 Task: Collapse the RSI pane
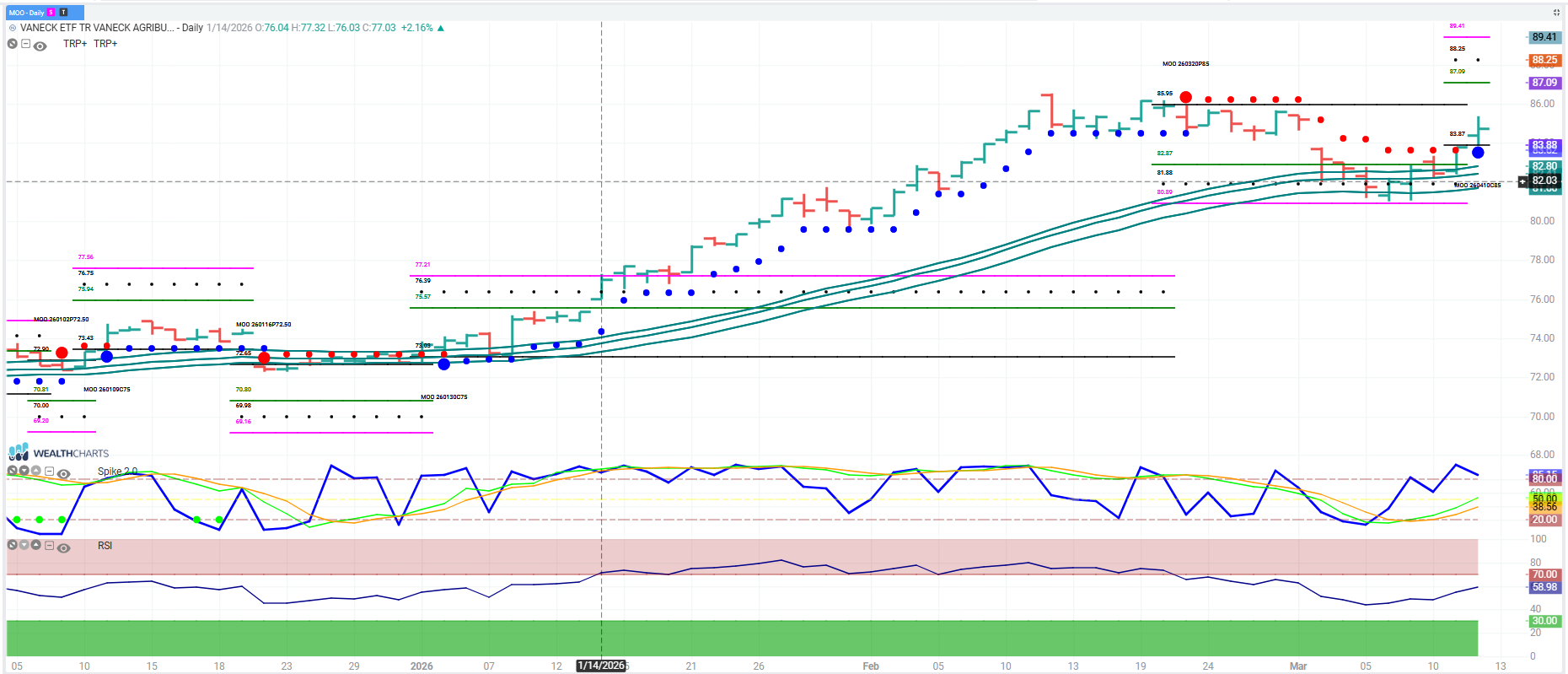(49, 546)
